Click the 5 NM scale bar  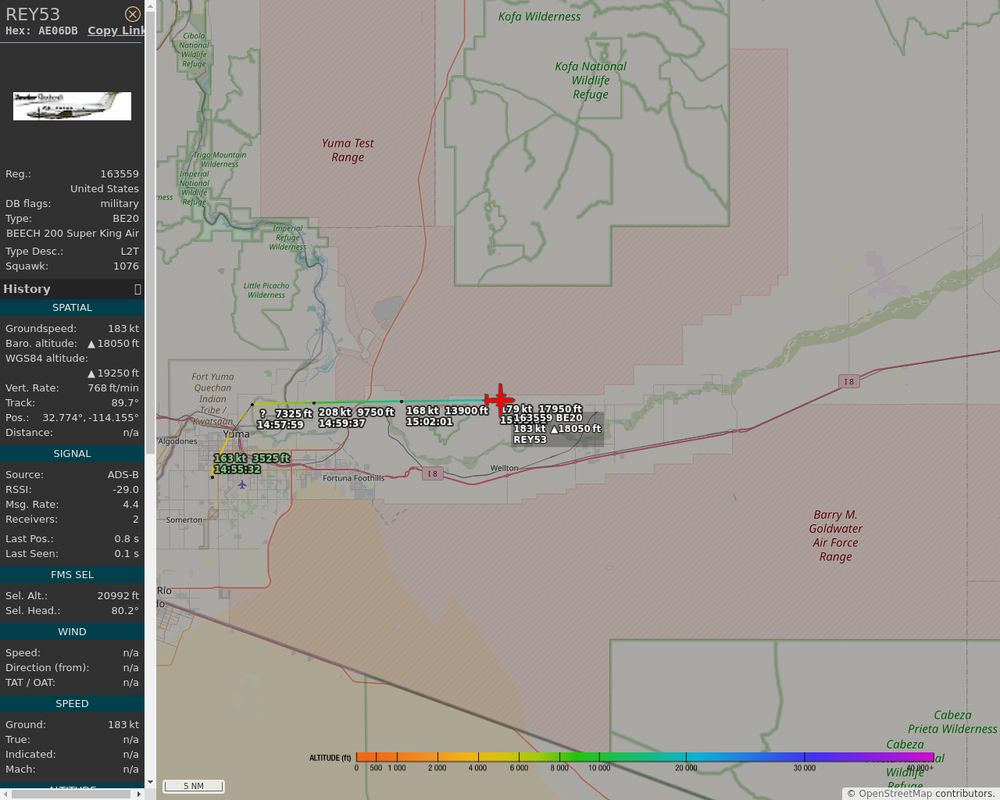coord(194,786)
